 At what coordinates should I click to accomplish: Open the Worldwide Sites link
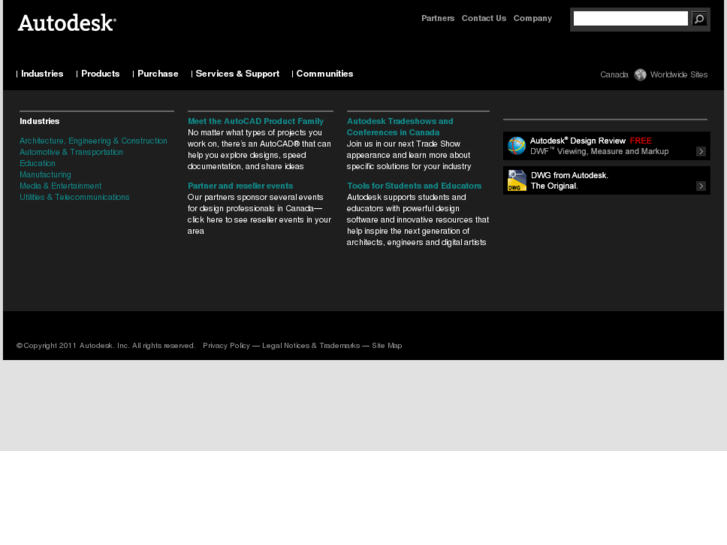(x=679, y=75)
